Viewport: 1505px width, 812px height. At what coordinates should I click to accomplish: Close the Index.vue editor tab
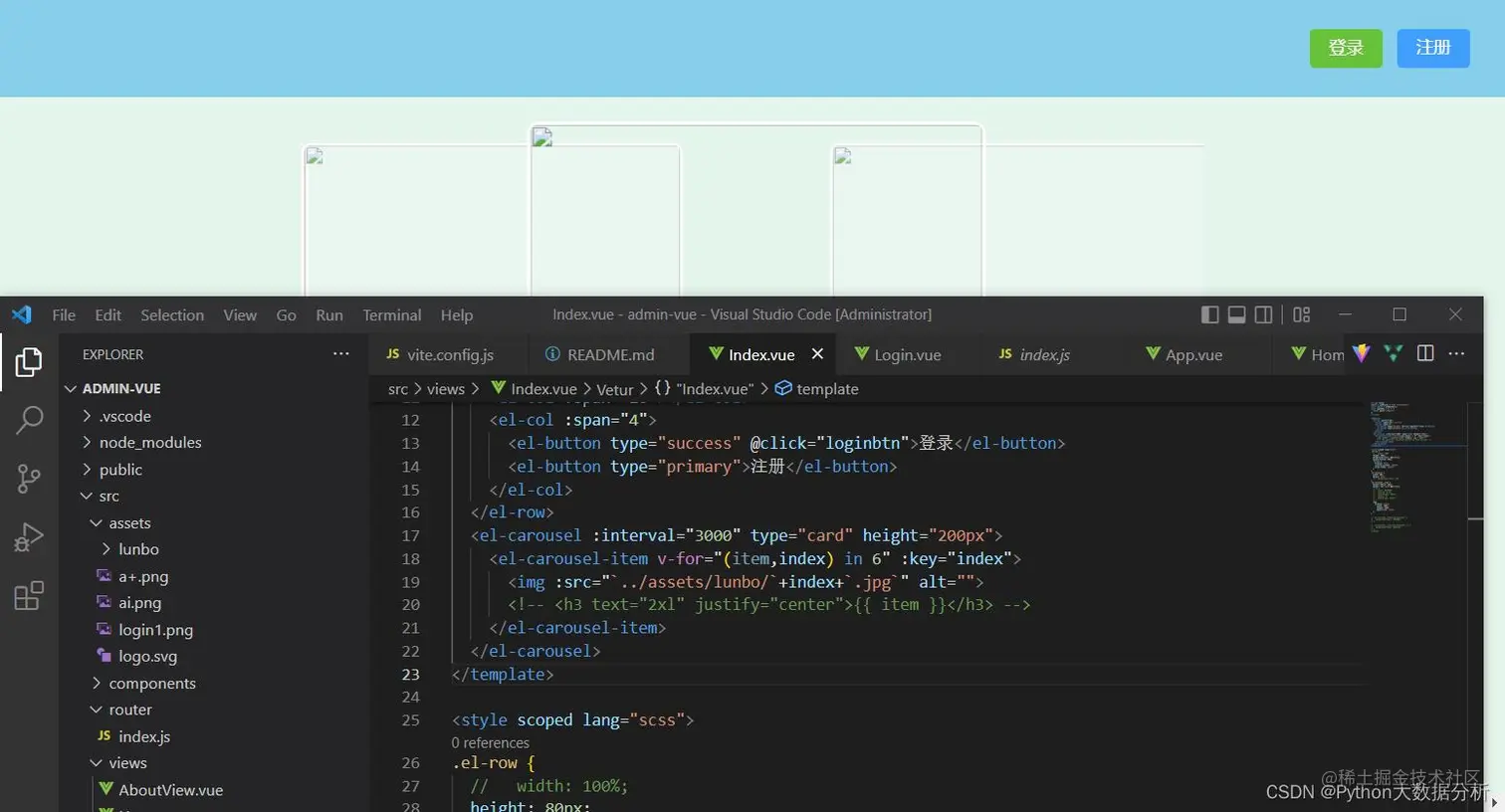(x=817, y=354)
